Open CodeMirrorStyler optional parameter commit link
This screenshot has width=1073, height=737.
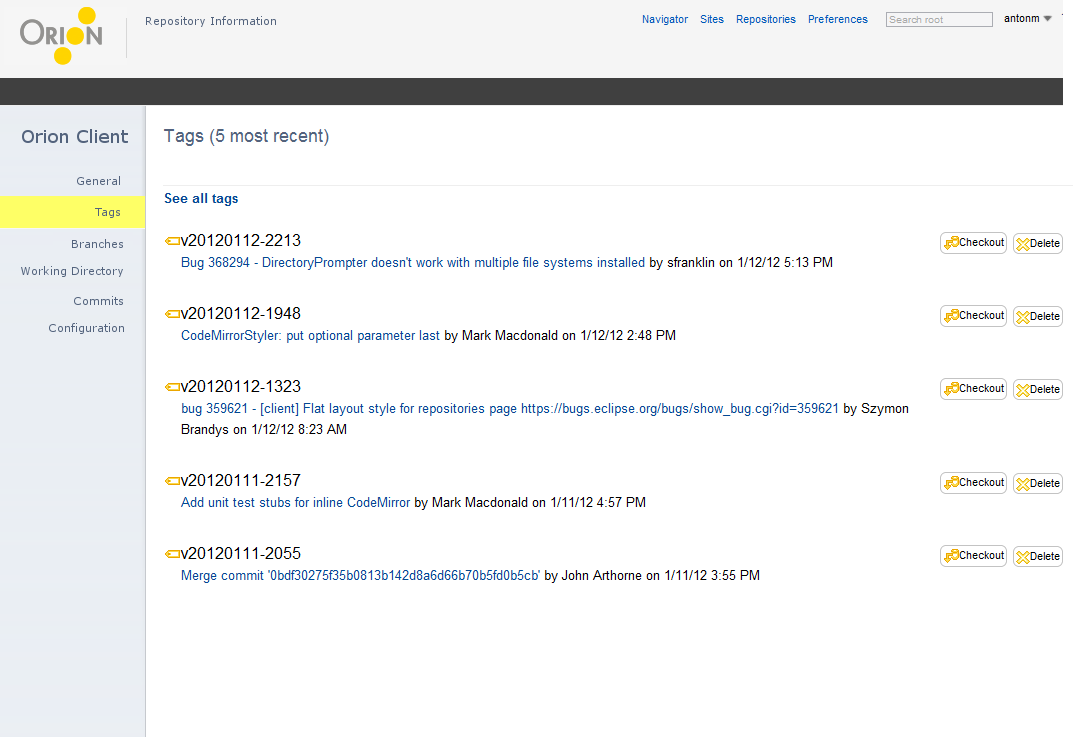coord(310,336)
